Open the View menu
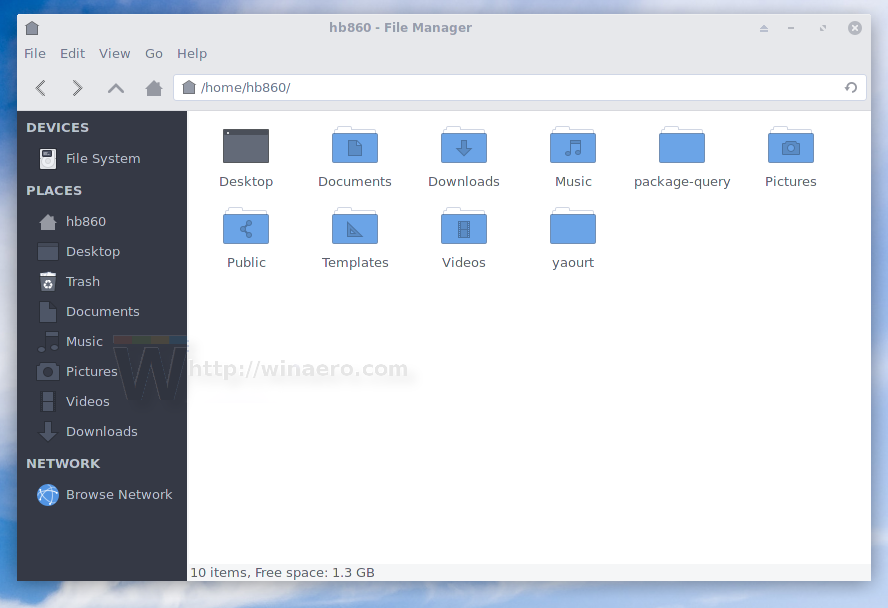The height and width of the screenshot is (608, 888). click(x=114, y=53)
